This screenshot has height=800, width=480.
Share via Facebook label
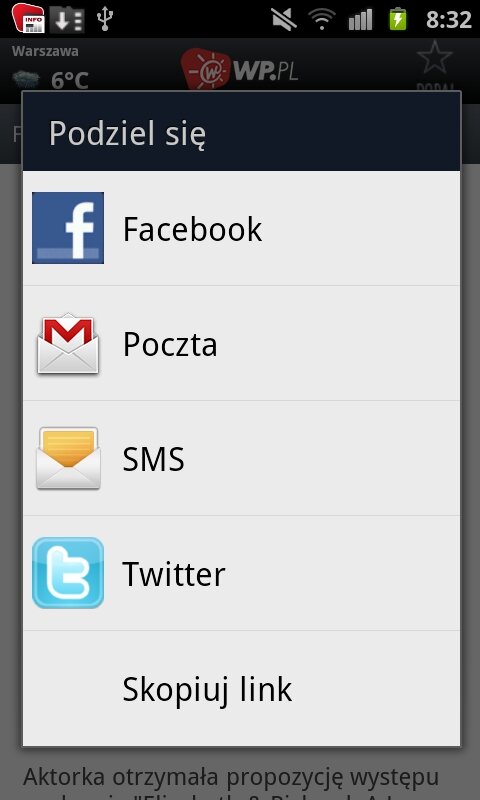click(x=192, y=229)
